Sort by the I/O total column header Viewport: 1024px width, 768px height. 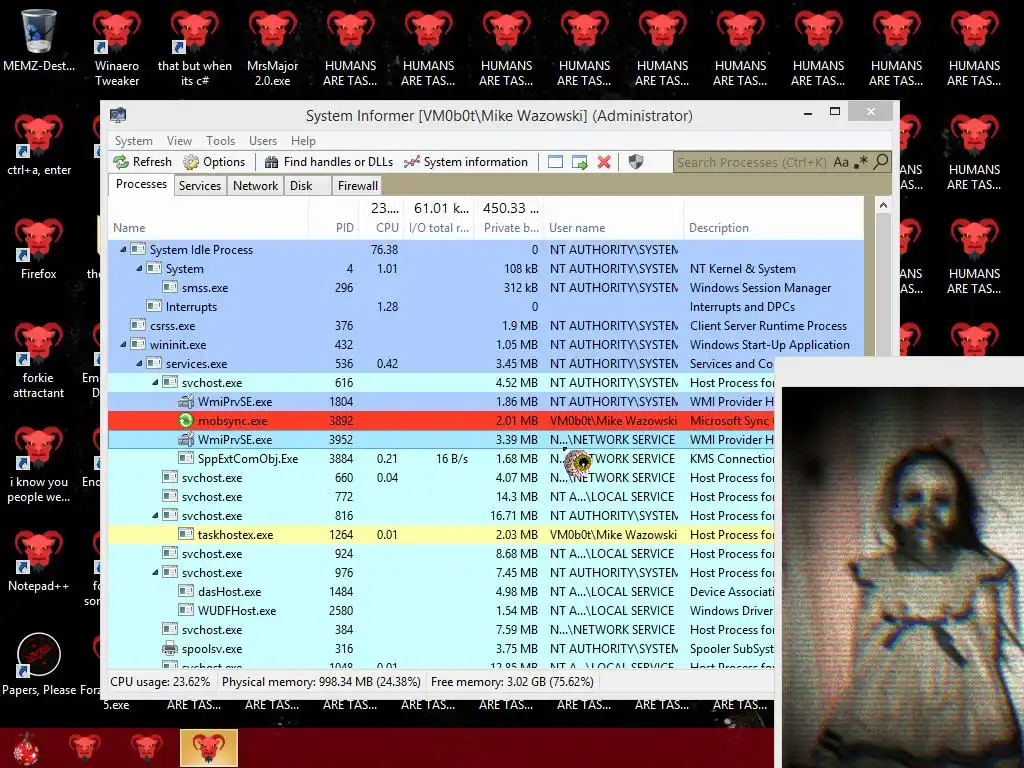[x=438, y=228]
